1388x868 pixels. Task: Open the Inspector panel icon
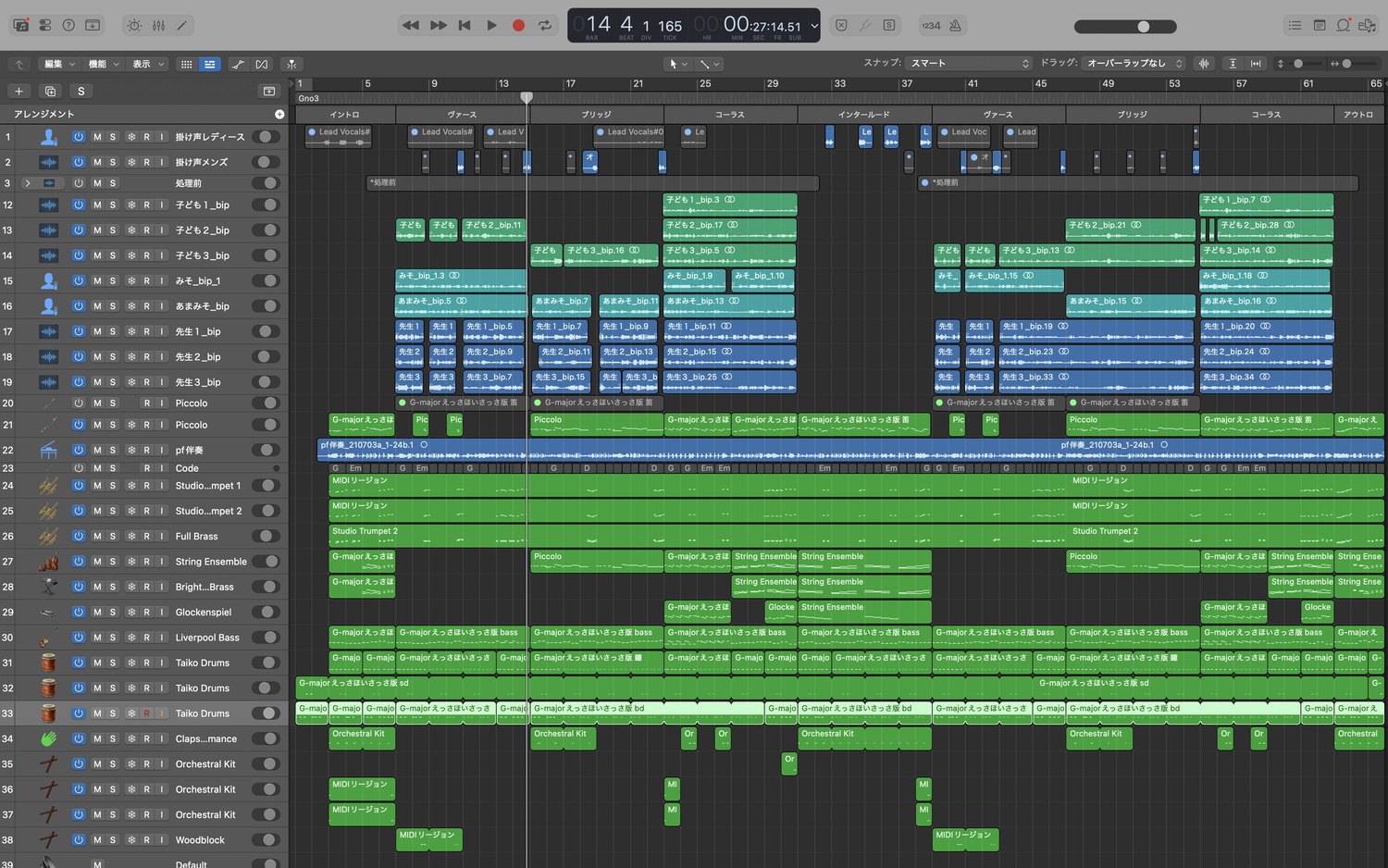pyautogui.click(x=44, y=25)
